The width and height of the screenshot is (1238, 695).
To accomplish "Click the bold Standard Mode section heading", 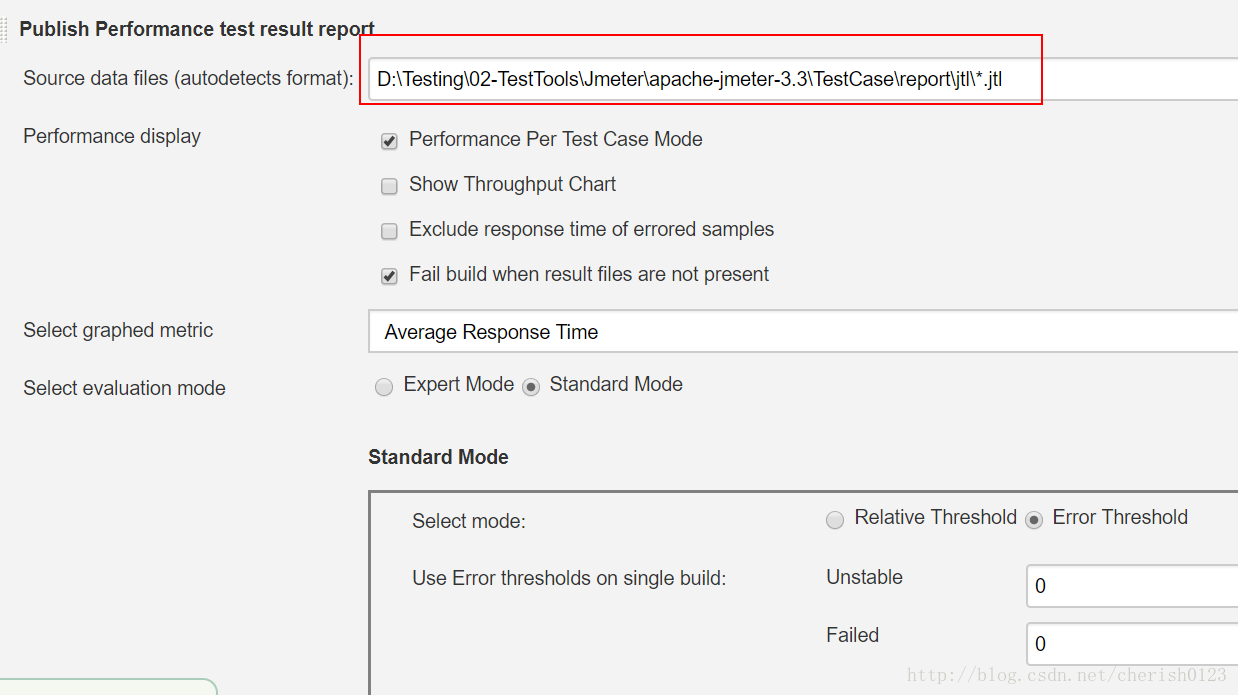I will pos(438,457).
